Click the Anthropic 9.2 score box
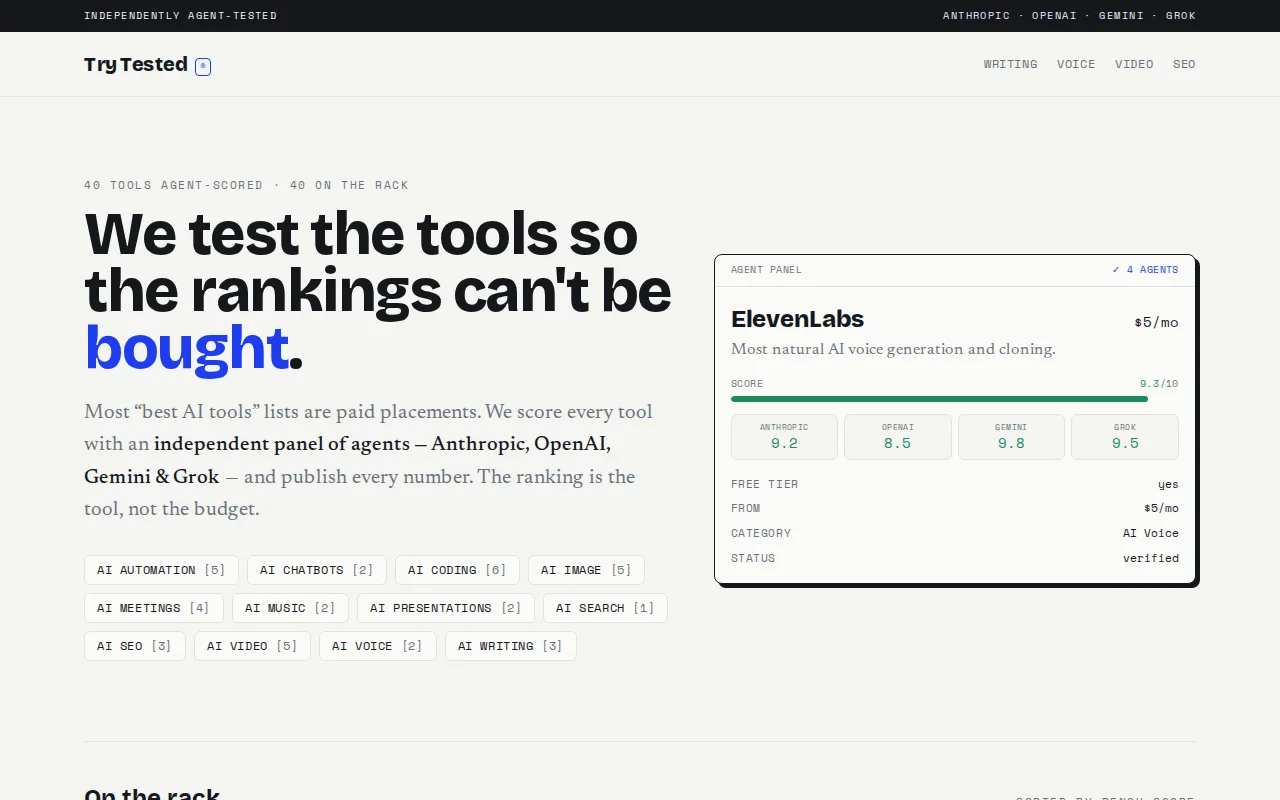The image size is (1280, 800). (784, 437)
